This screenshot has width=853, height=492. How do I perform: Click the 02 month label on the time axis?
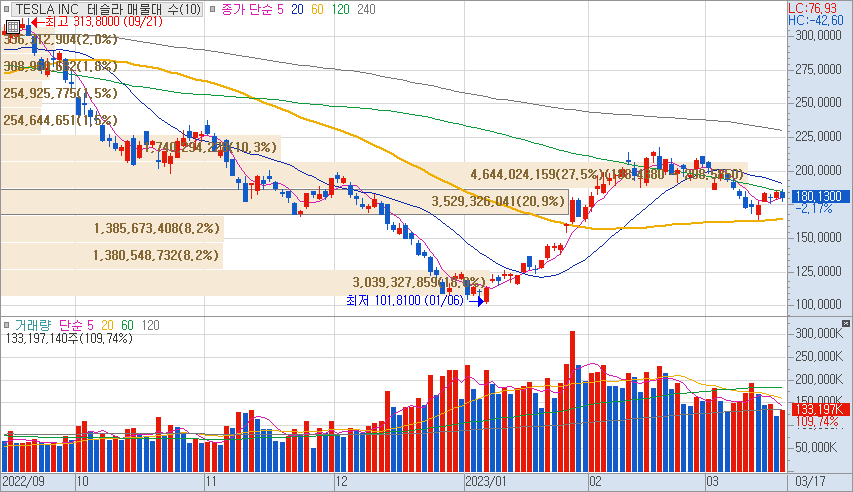click(x=595, y=482)
